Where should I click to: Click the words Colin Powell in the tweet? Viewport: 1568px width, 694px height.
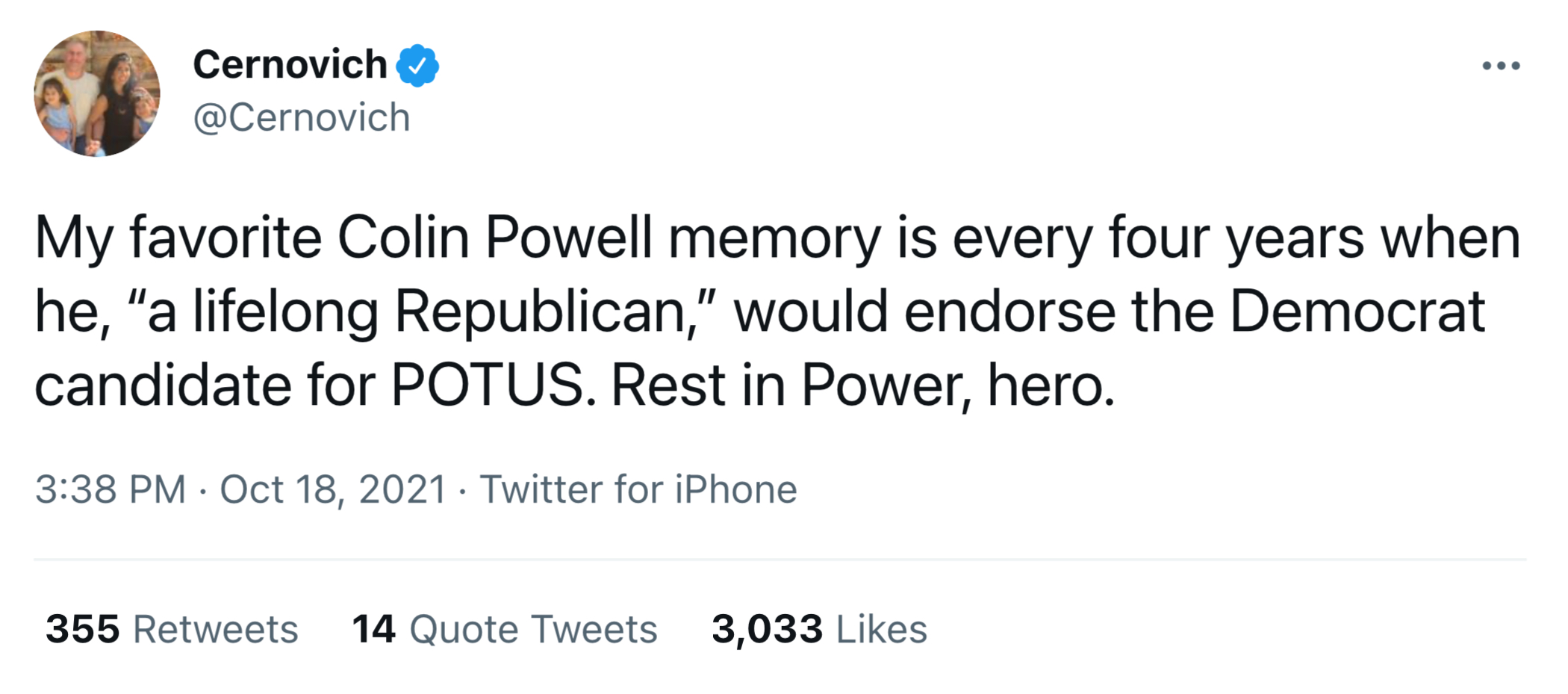tap(494, 238)
